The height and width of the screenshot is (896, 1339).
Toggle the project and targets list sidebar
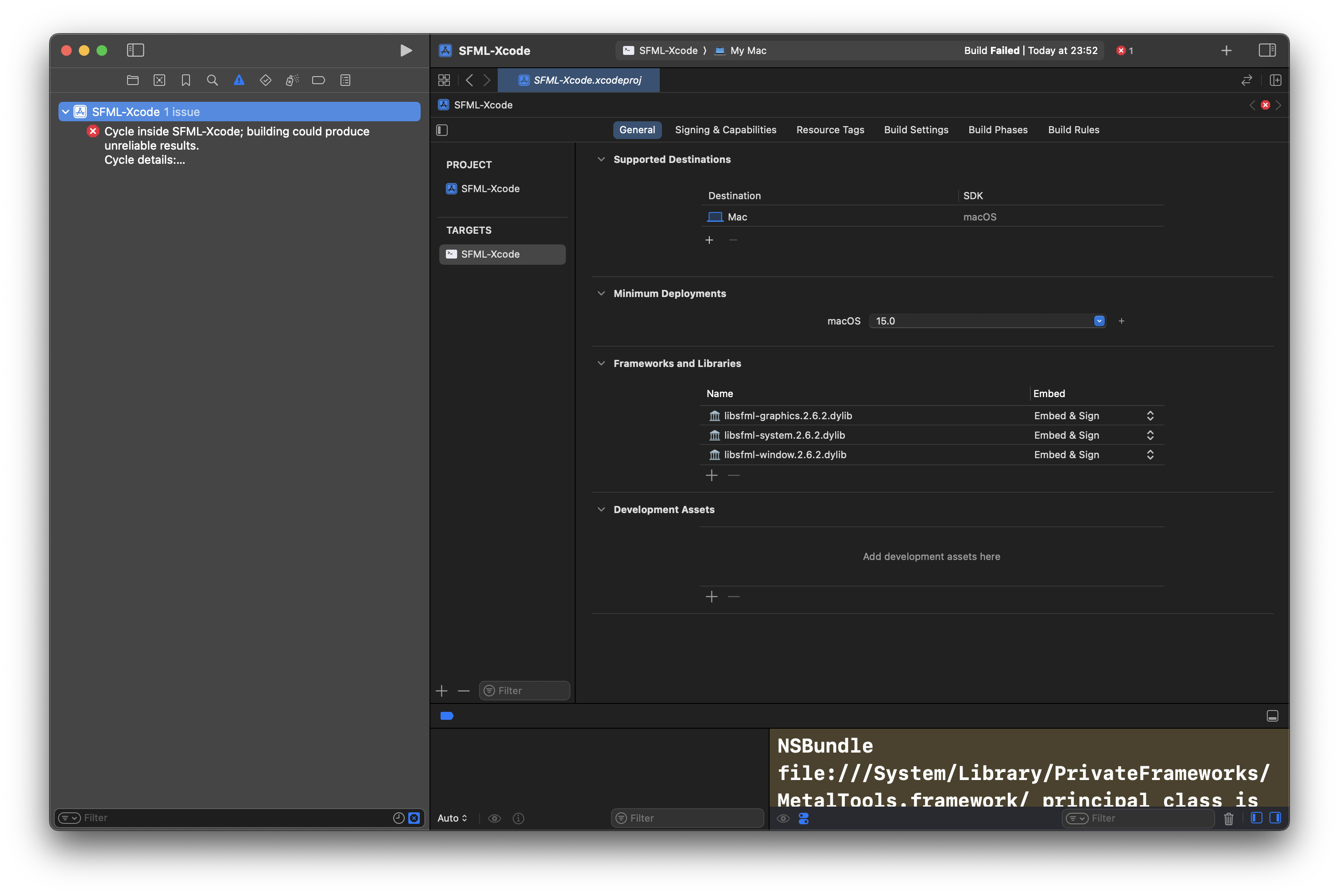[442, 130]
